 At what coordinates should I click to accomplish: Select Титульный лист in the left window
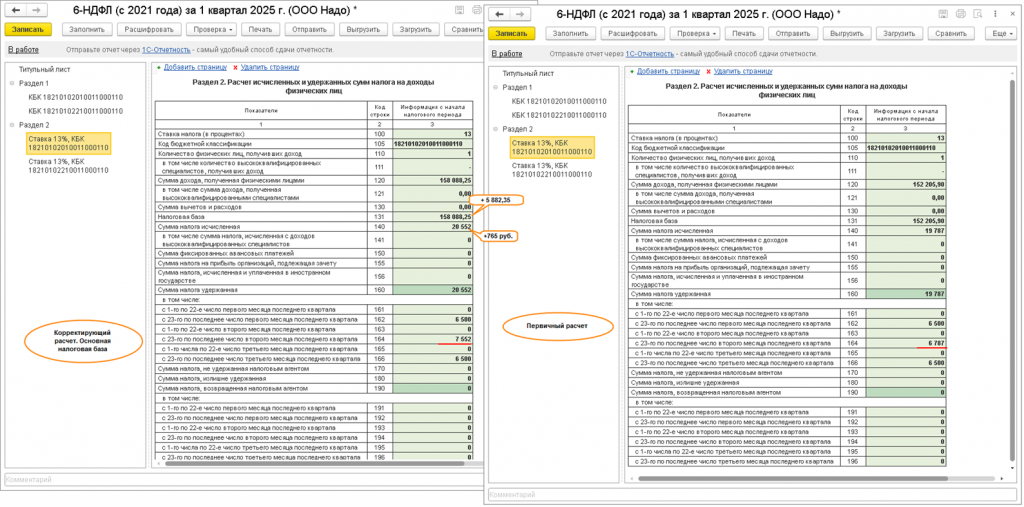[44, 69]
